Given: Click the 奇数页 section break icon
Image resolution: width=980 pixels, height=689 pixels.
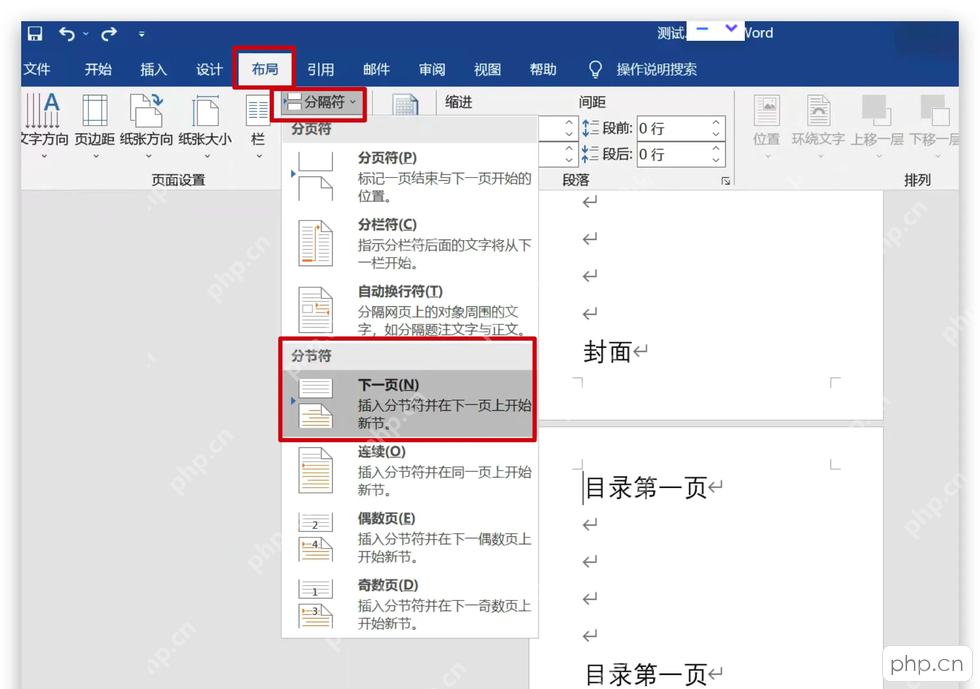Looking at the screenshot, I should point(316,605).
